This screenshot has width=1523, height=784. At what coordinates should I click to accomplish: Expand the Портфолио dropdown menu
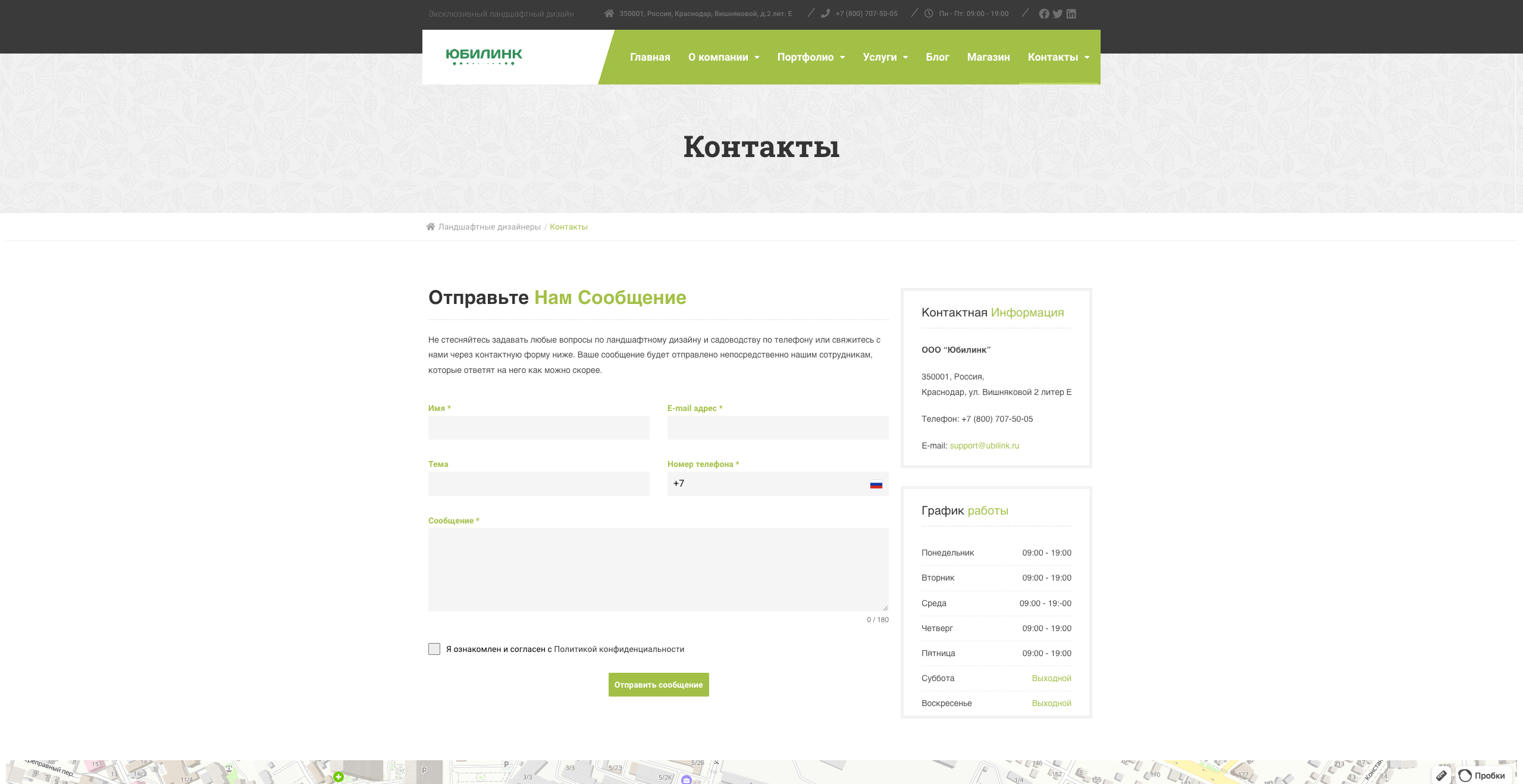pyautogui.click(x=810, y=57)
